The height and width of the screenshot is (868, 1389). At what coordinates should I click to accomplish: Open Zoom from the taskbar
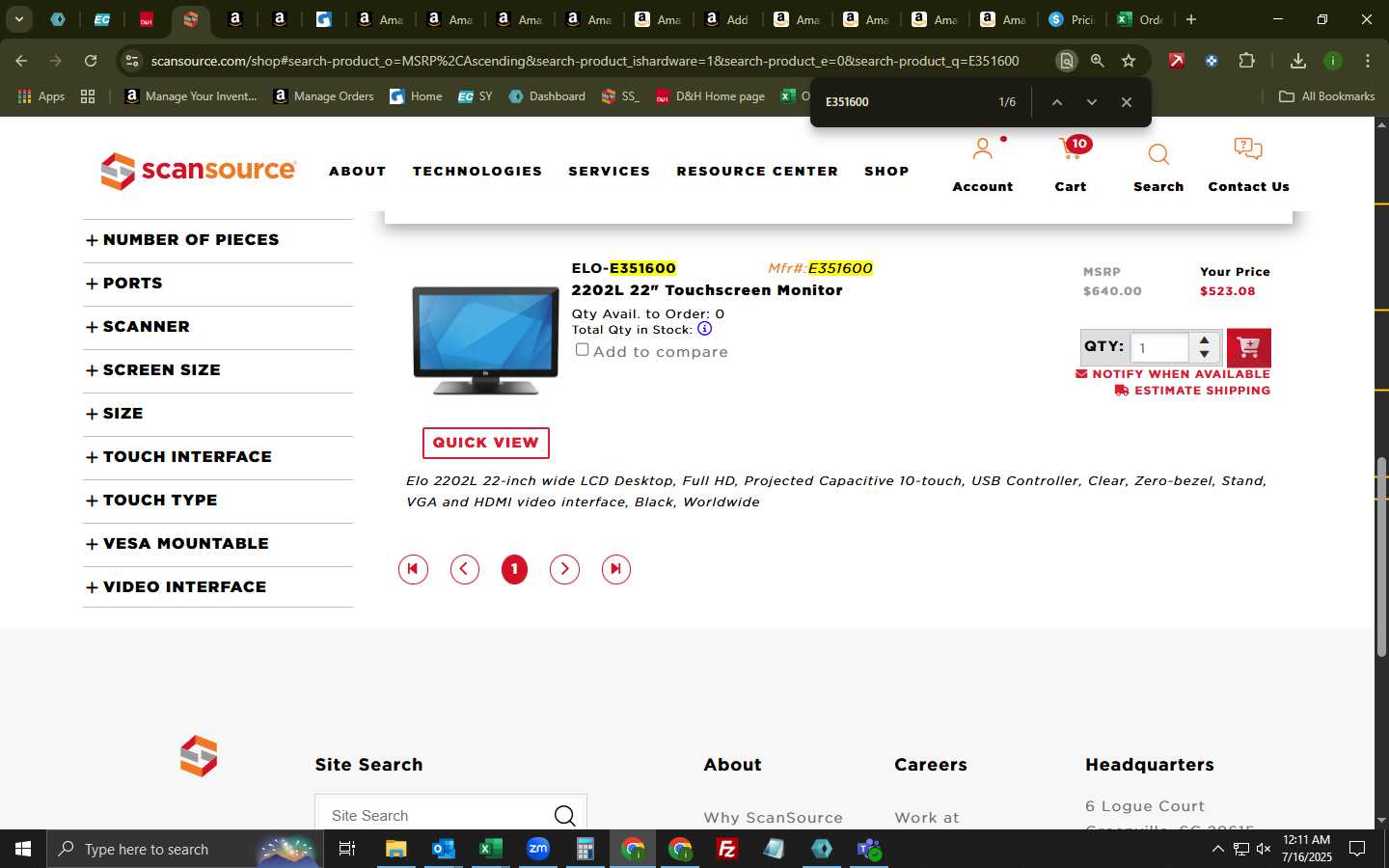[537, 849]
